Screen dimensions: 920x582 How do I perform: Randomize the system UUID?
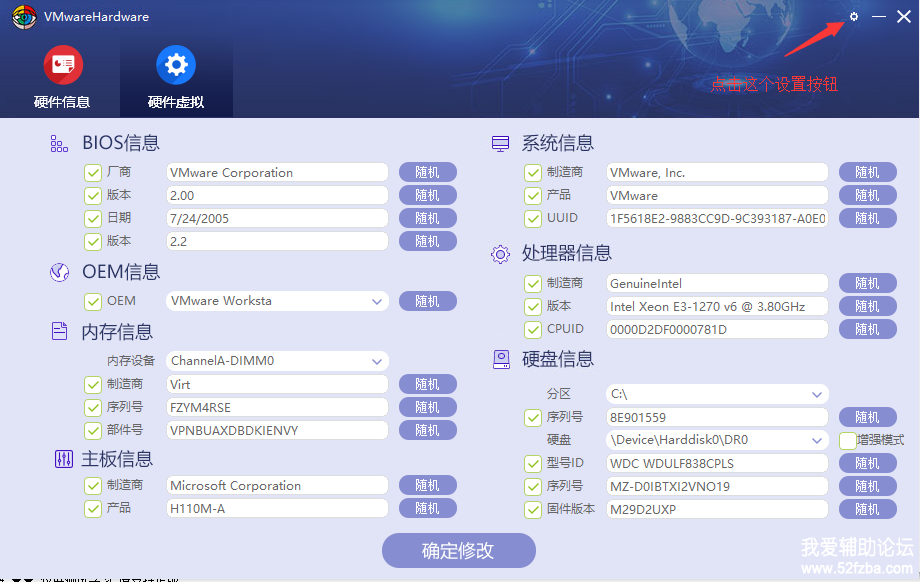(868, 218)
